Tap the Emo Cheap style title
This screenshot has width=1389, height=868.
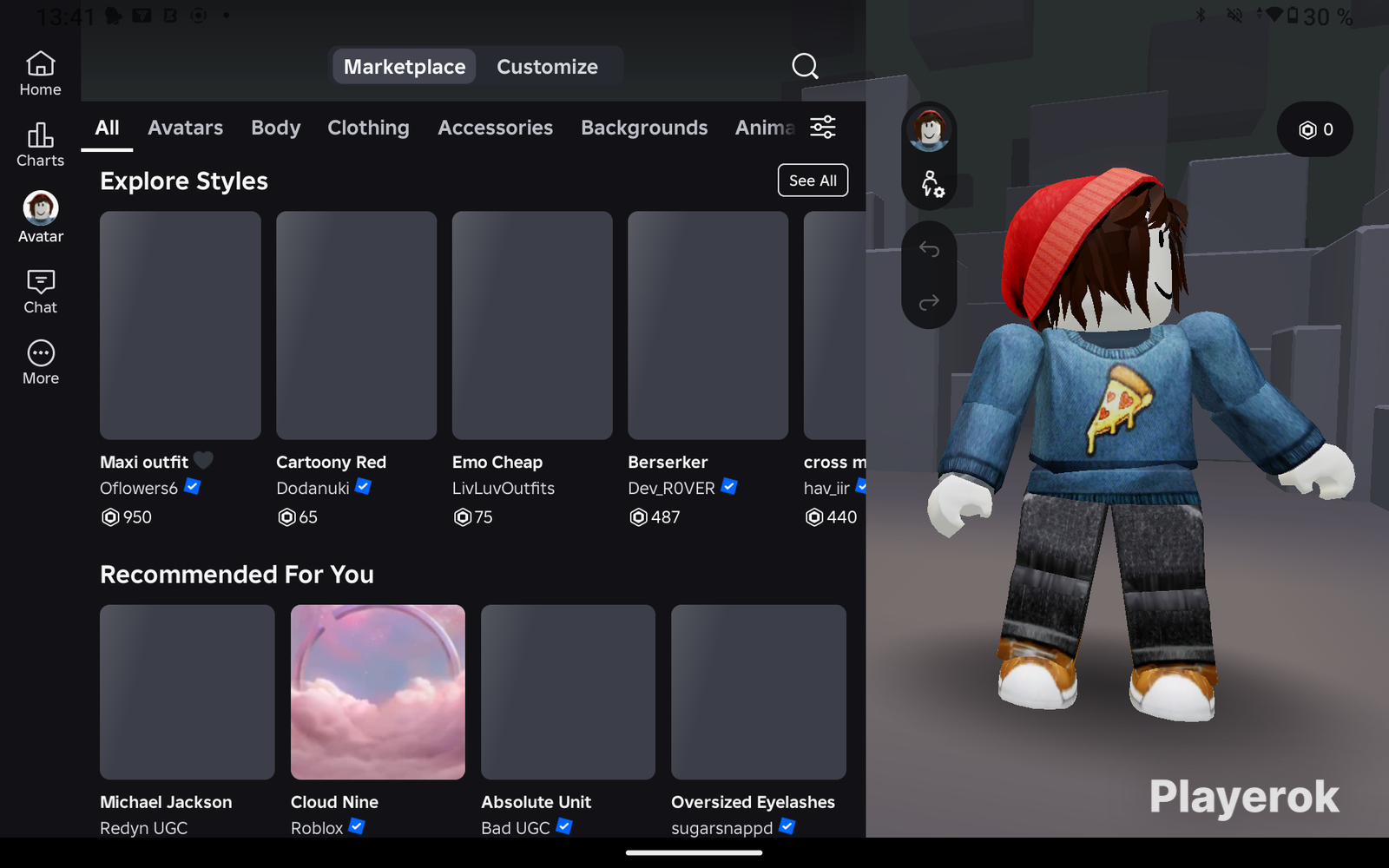(x=497, y=462)
